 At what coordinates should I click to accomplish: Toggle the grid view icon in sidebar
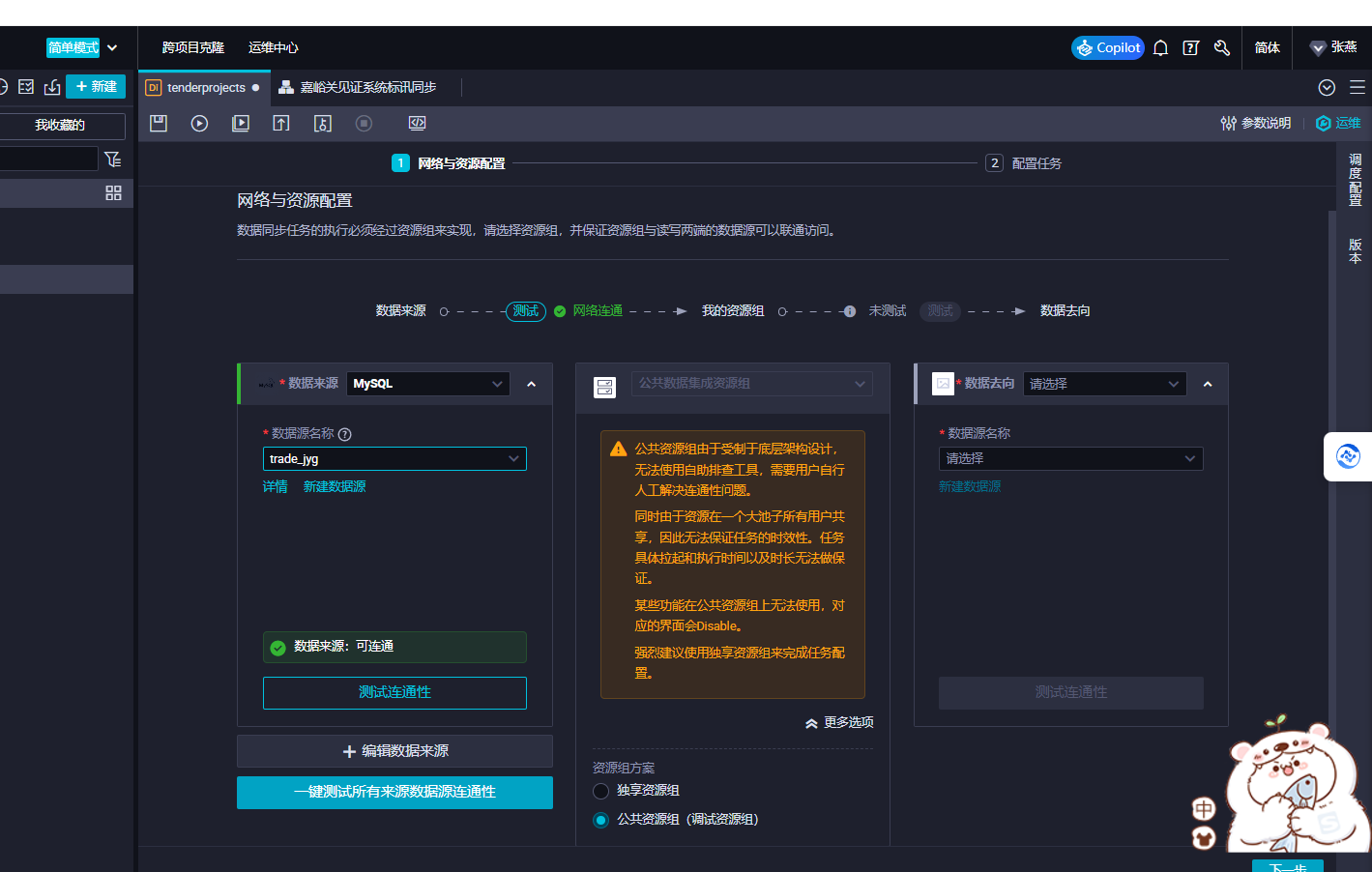[x=113, y=193]
